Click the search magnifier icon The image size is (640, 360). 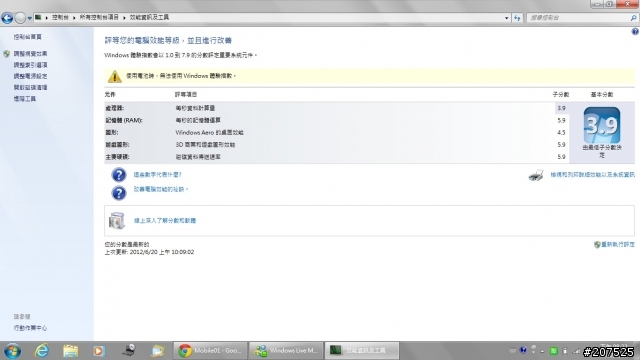click(633, 18)
